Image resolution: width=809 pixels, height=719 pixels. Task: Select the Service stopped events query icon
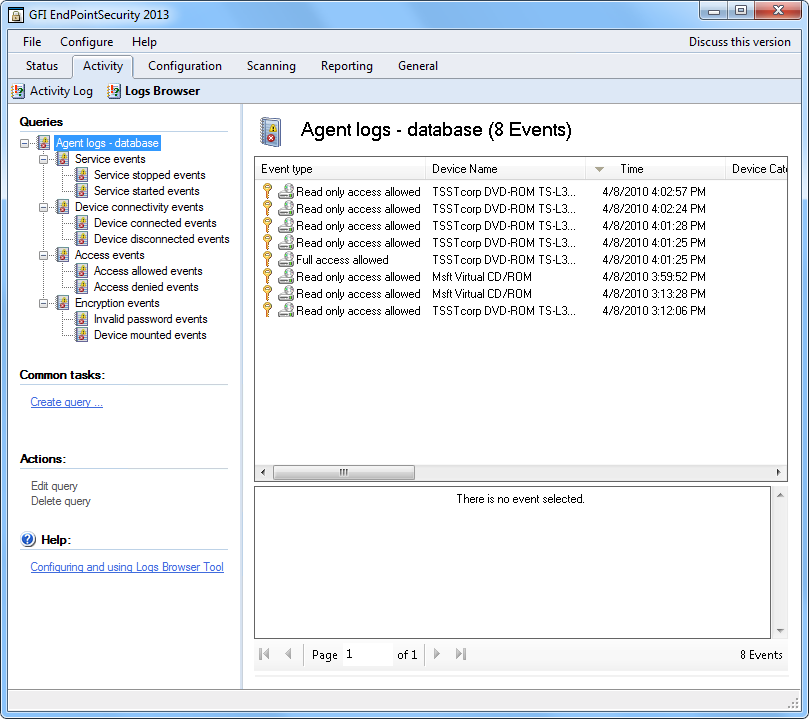coord(82,175)
